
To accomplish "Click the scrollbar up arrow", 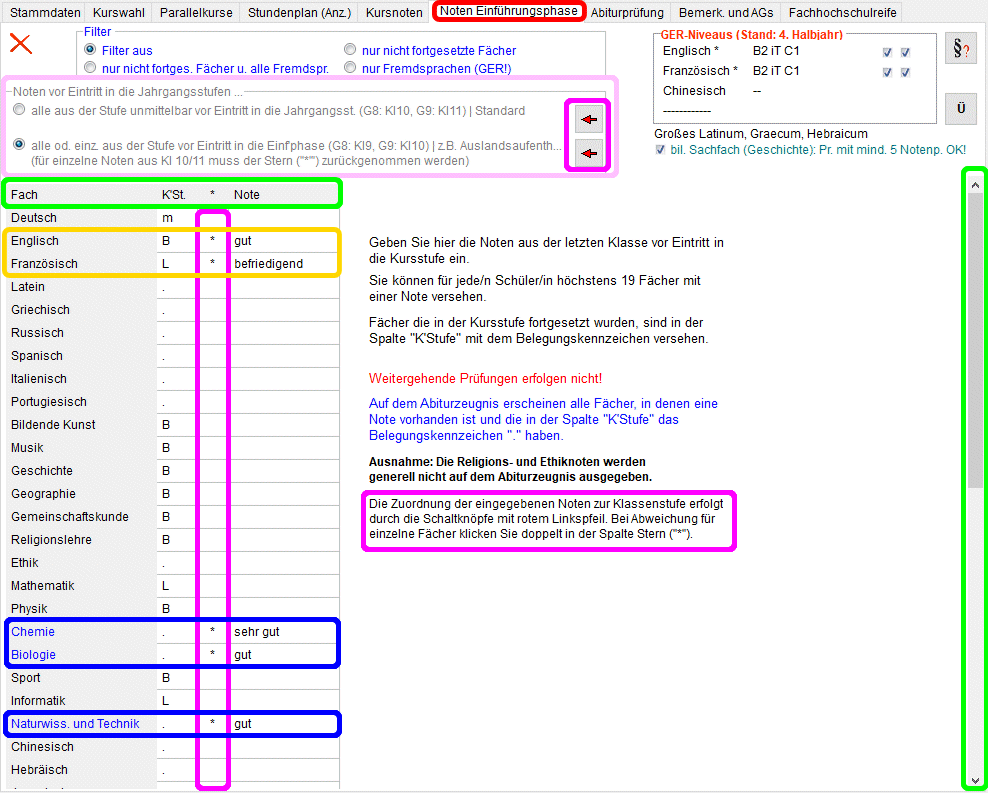I will coord(974,182).
